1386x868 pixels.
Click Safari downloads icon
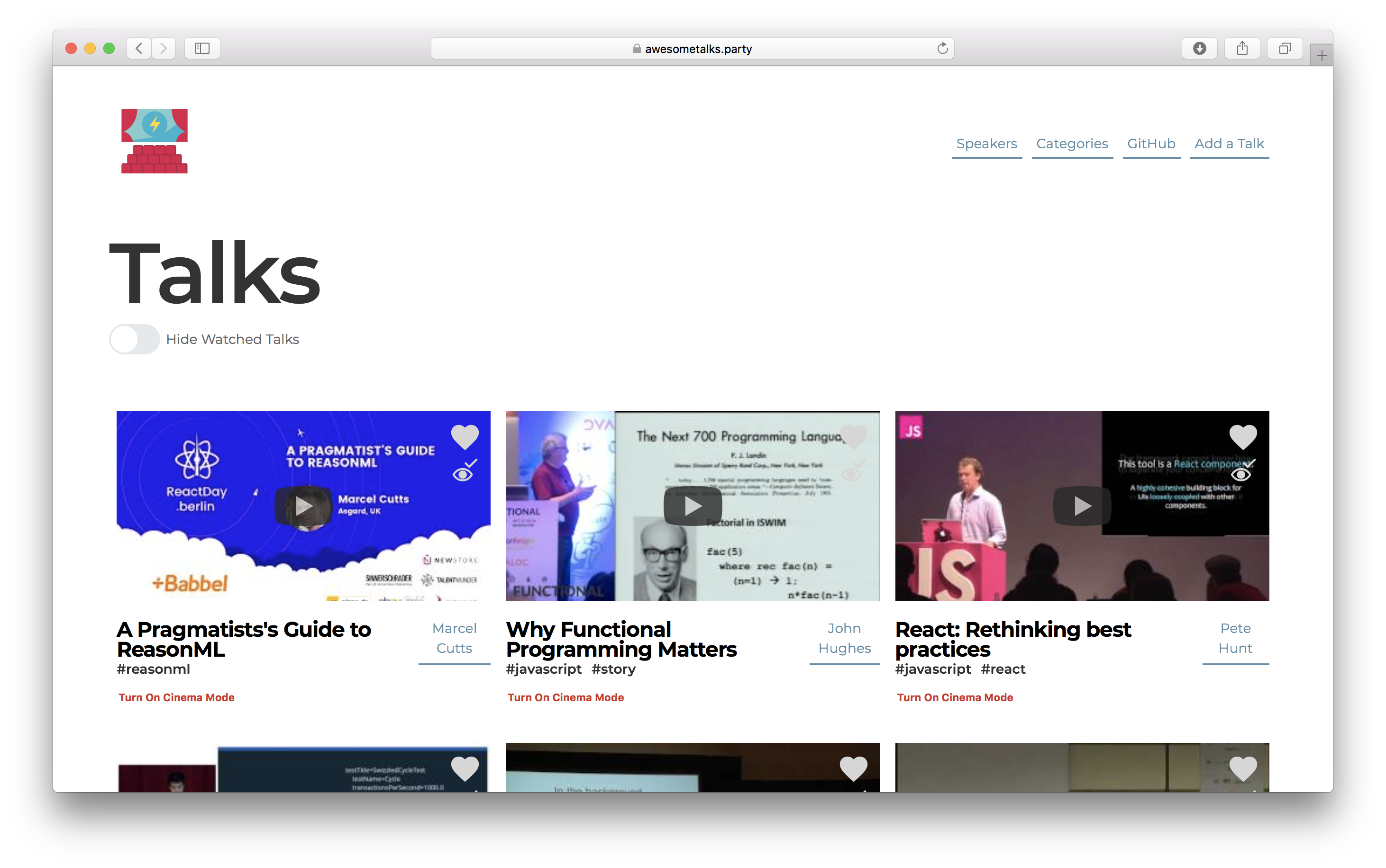pos(1199,48)
